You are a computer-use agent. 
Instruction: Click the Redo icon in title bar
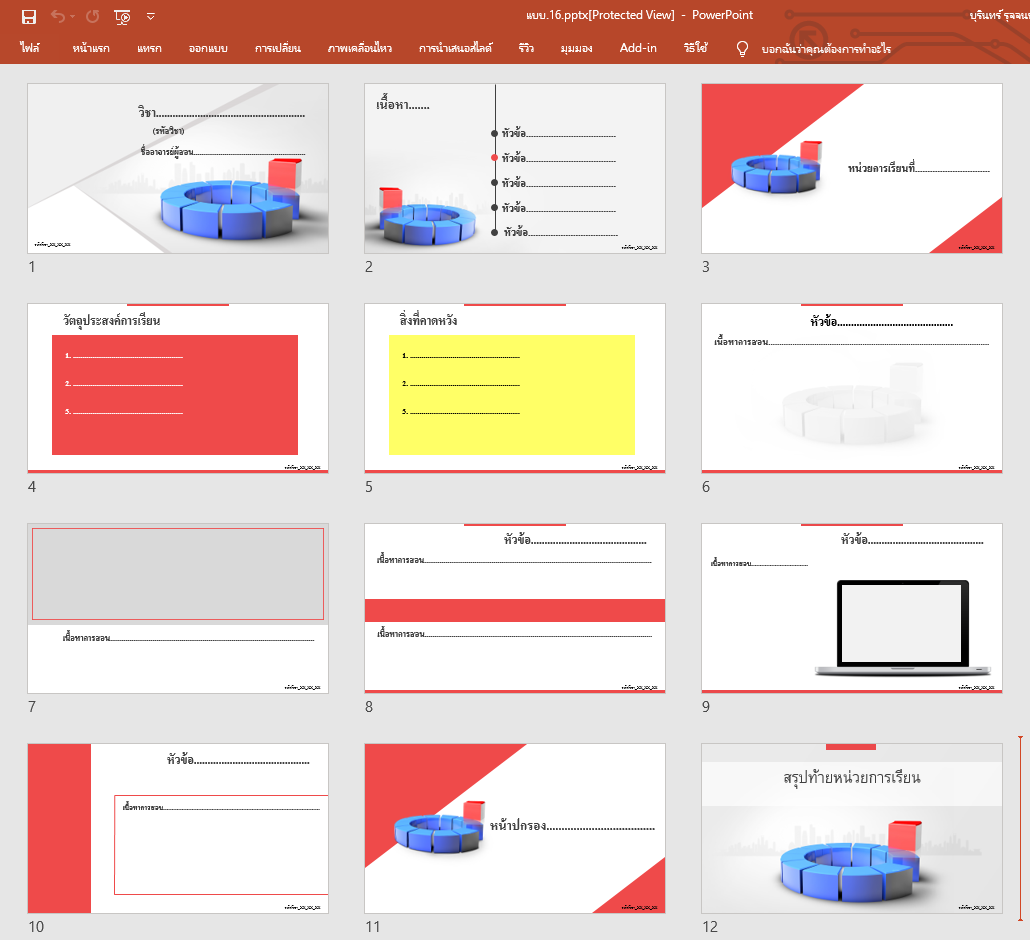(x=93, y=16)
